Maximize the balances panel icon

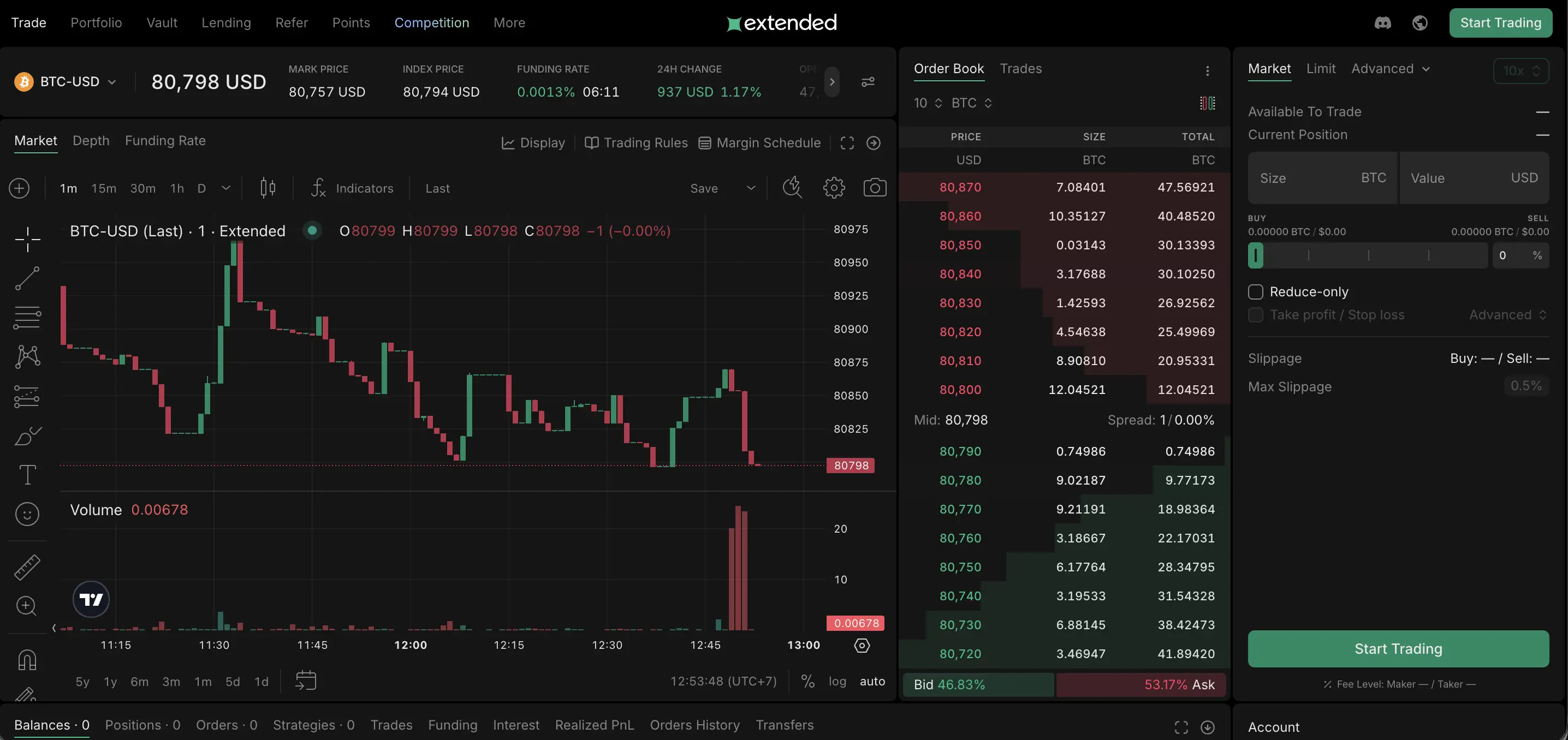(x=1181, y=727)
